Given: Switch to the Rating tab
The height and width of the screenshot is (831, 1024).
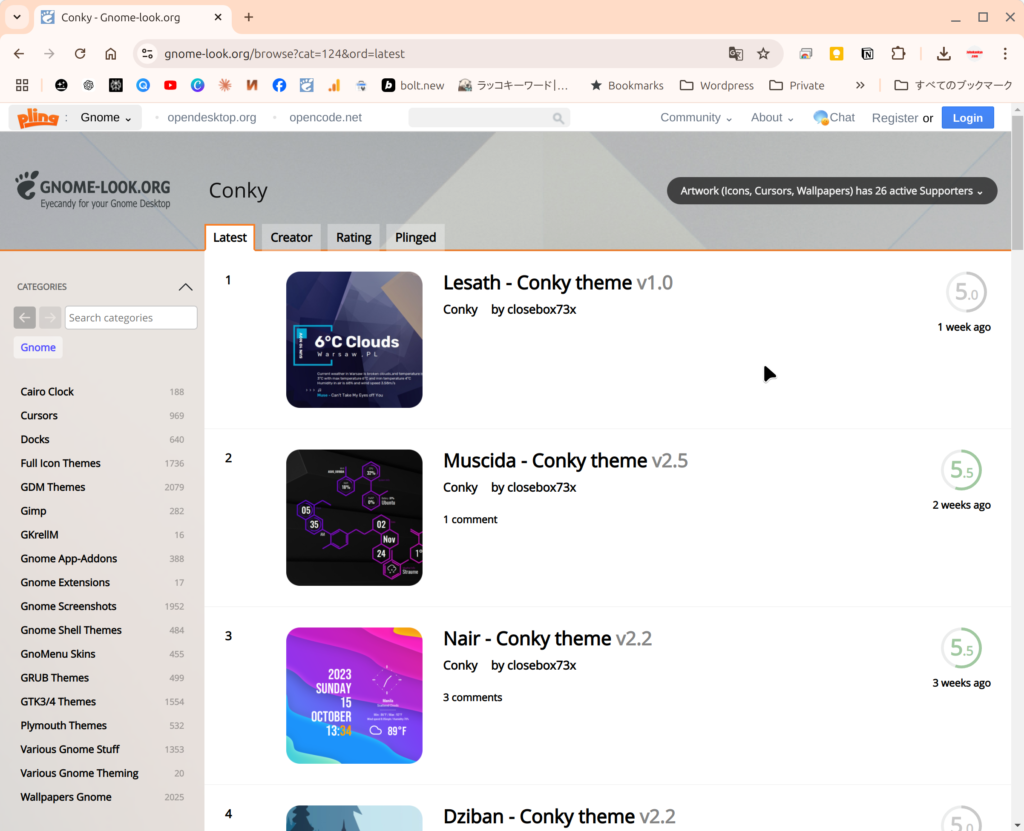Looking at the screenshot, I should [353, 238].
